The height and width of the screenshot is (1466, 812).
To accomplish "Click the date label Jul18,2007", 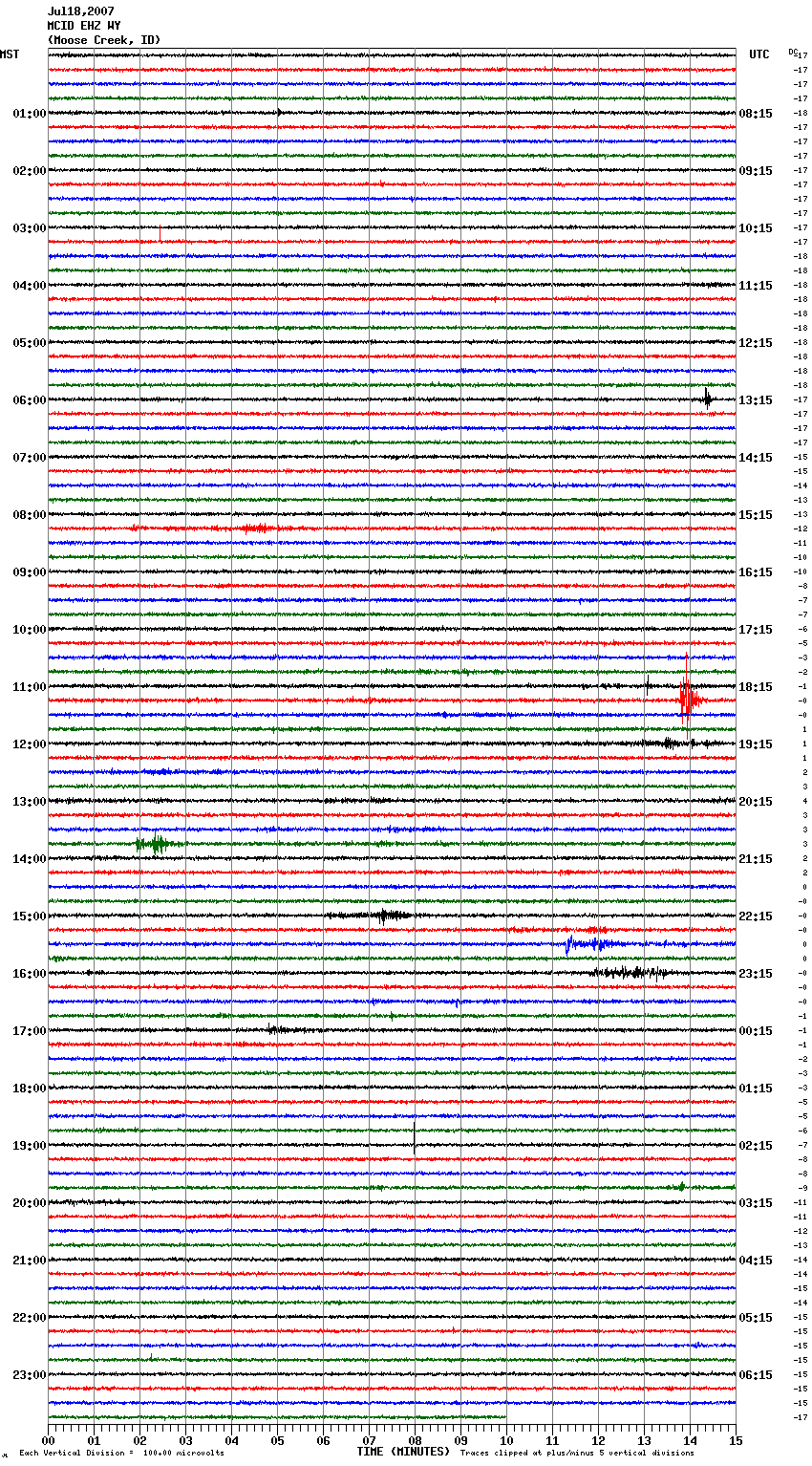I will coord(80,11).
